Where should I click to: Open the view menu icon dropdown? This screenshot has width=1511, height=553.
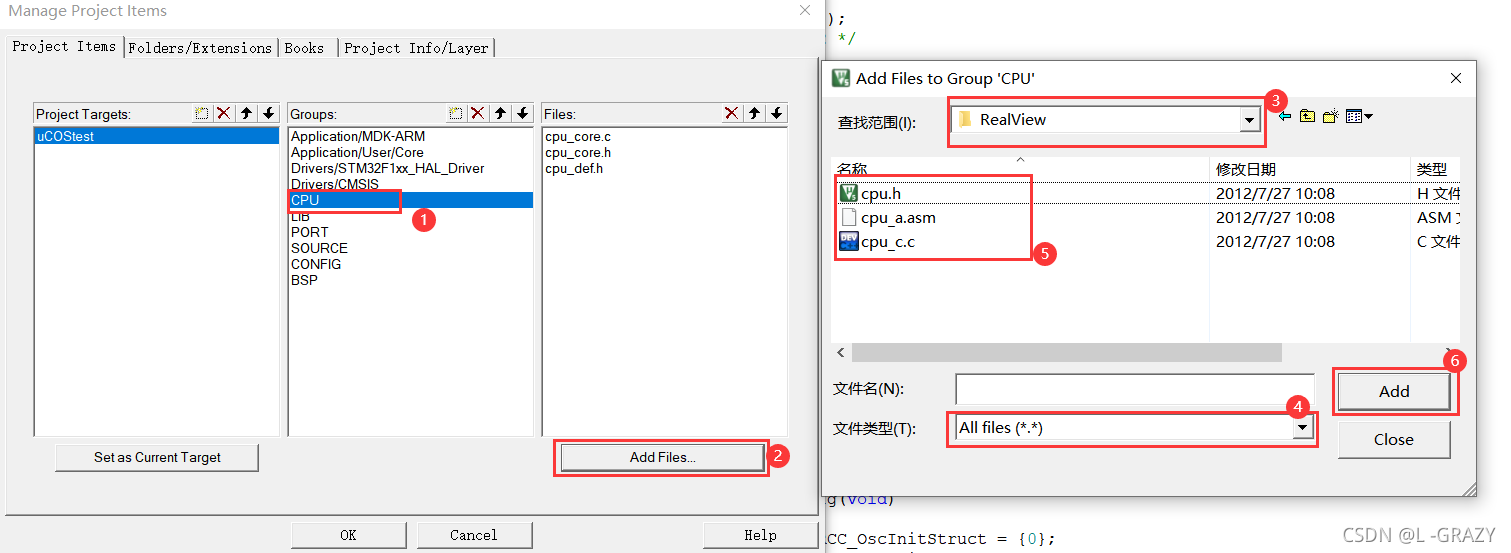[1359, 117]
